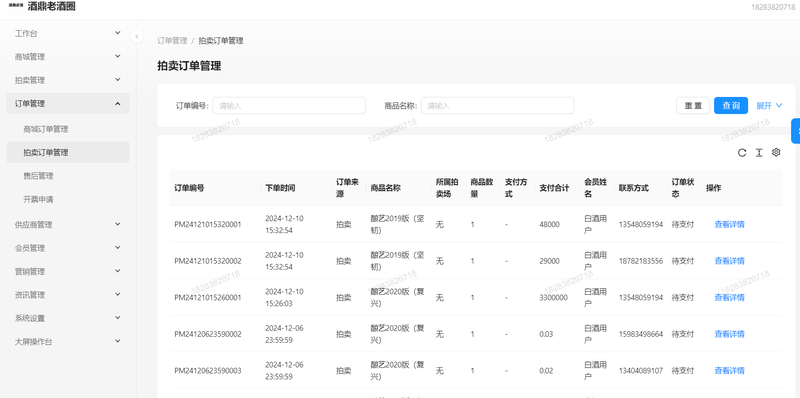Click the blue floating tab on the right edge
Screen dimensions: 800x398
(x=795, y=131)
